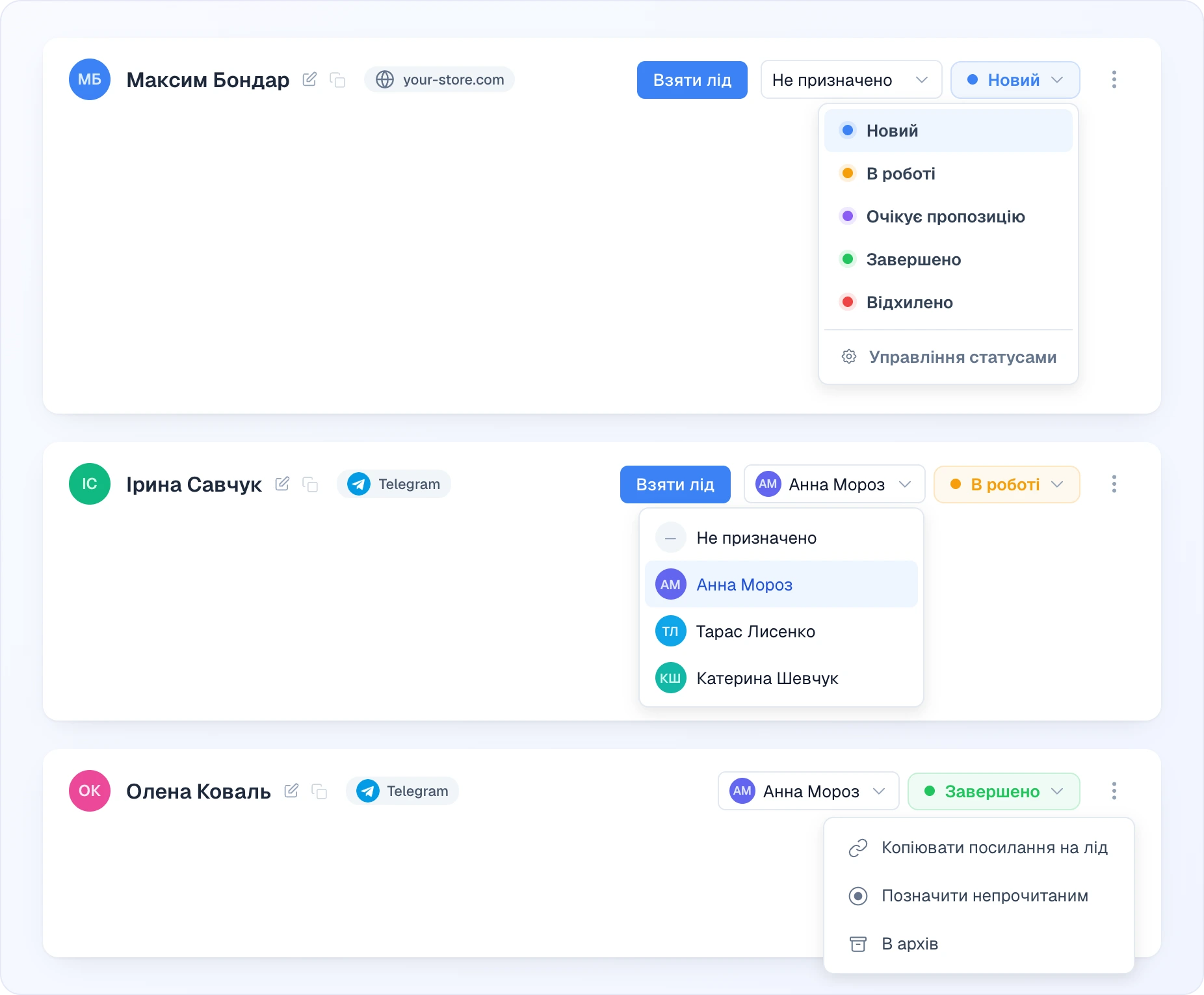Open the your-store.com source tag

(439, 79)
